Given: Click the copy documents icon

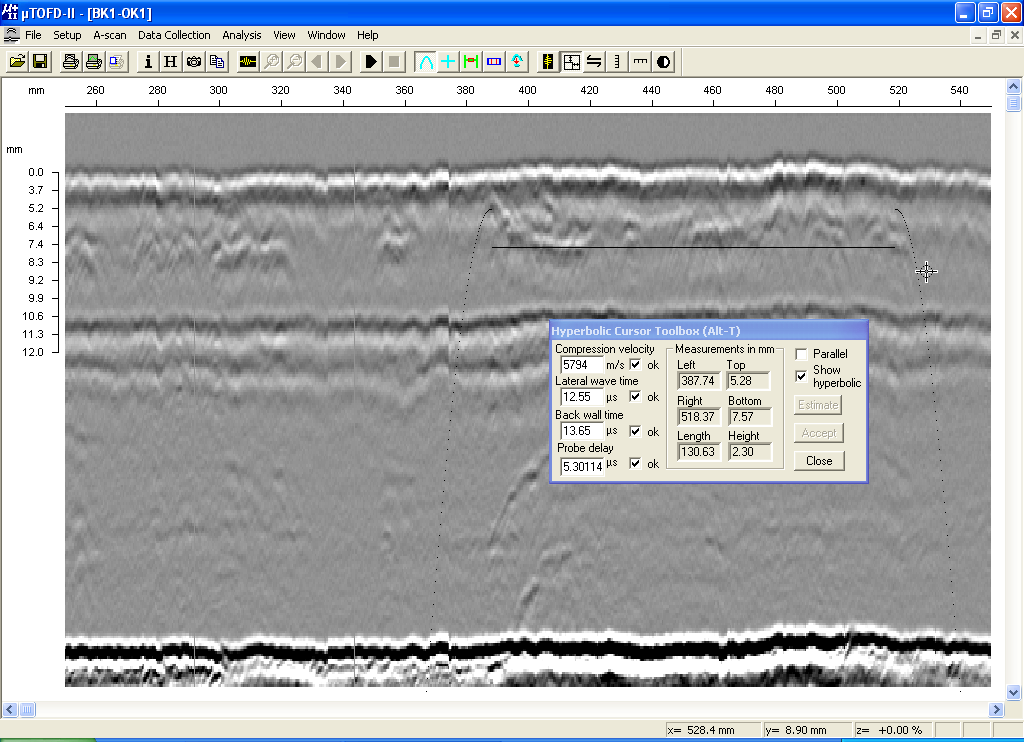Looking at the screenshot, I should point(217,61).
